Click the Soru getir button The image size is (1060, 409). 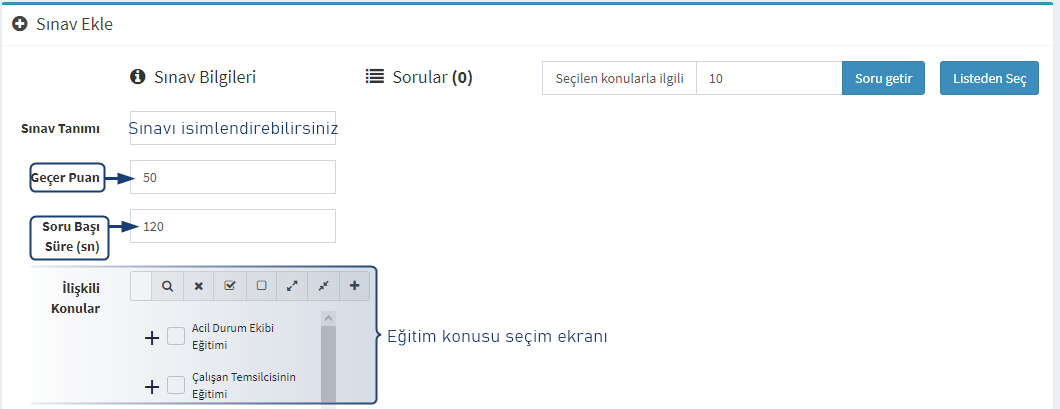click(884, 78)
